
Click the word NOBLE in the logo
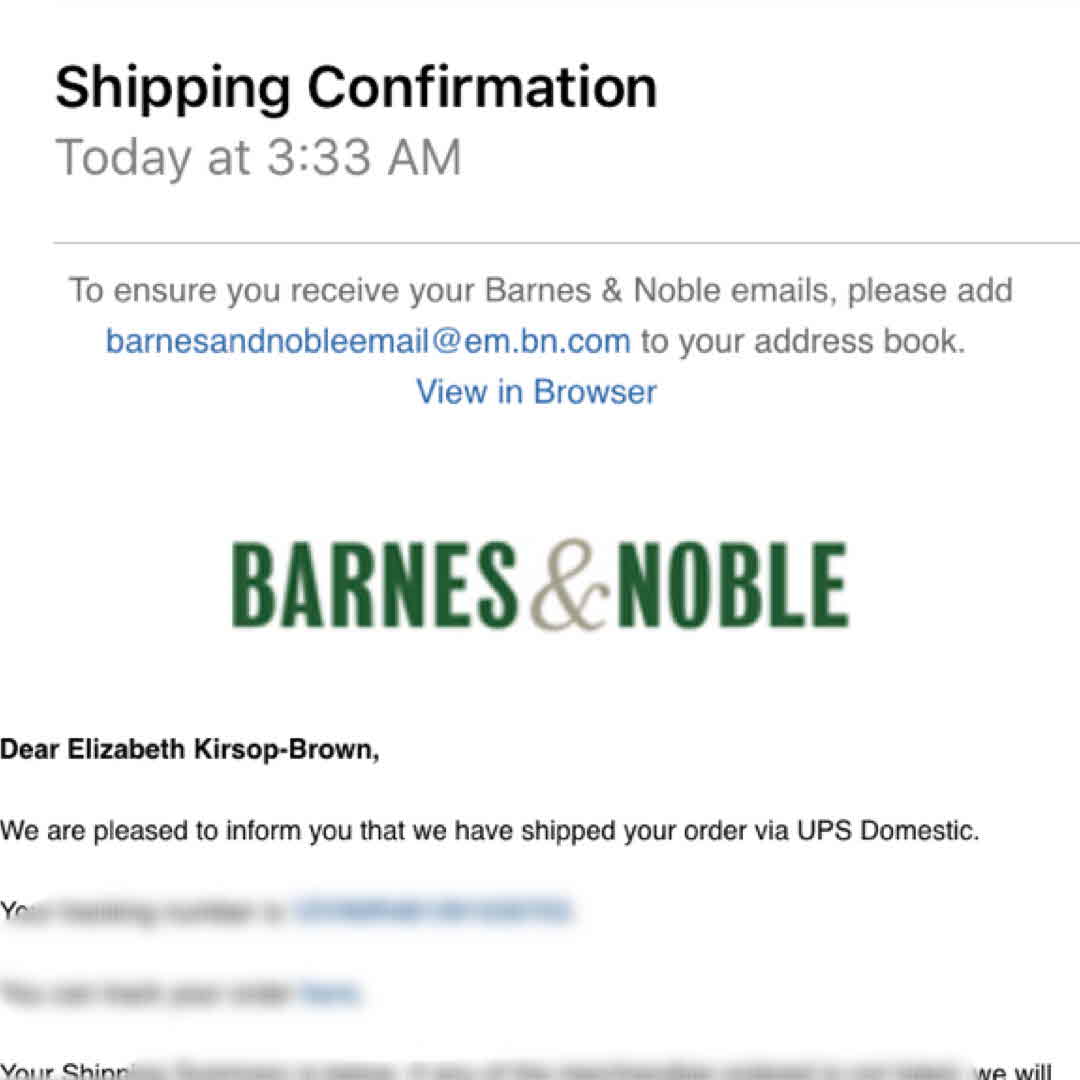[x=732, y=584]
